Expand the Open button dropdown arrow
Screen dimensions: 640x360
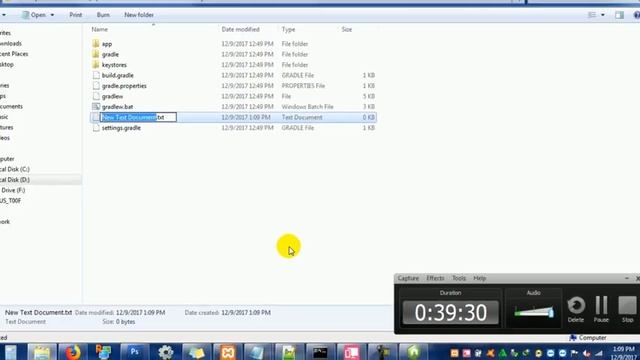point(52,15)
